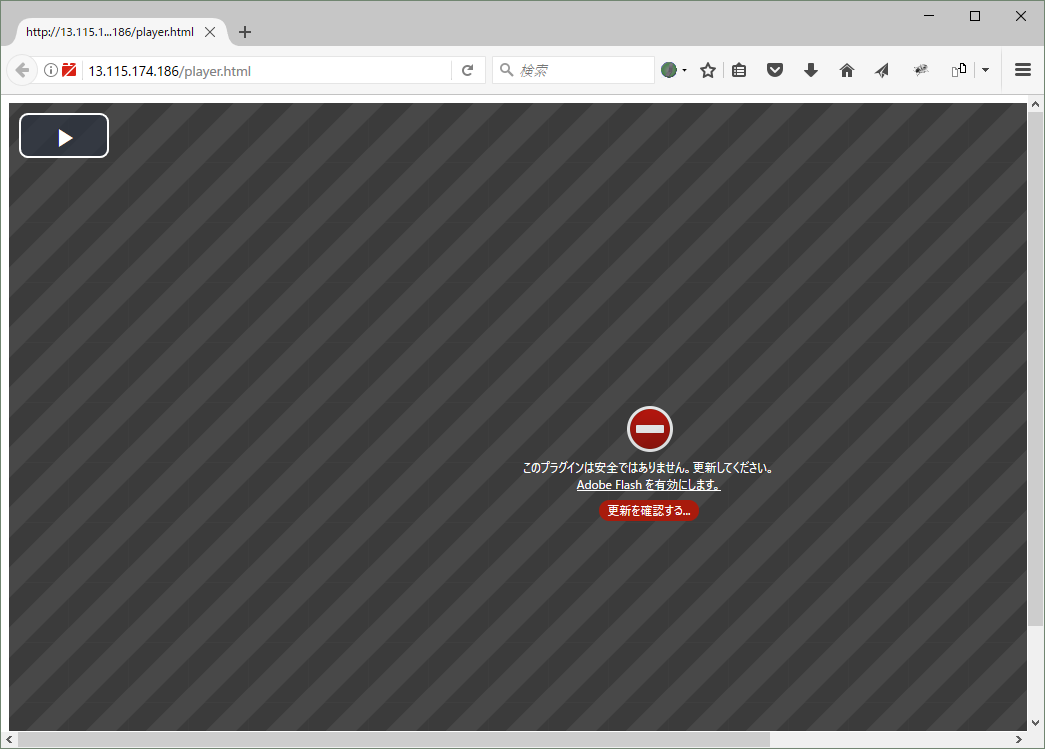Switch to the player.html tab
The height and width of the screenshot is (749, 1045).
coord(110,31)
